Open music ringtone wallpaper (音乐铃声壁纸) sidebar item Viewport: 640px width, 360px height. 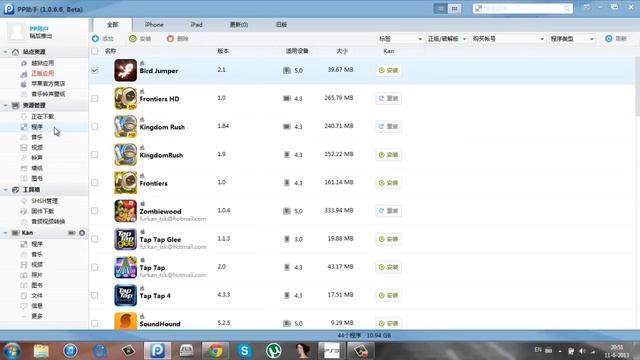pos(48,94)
